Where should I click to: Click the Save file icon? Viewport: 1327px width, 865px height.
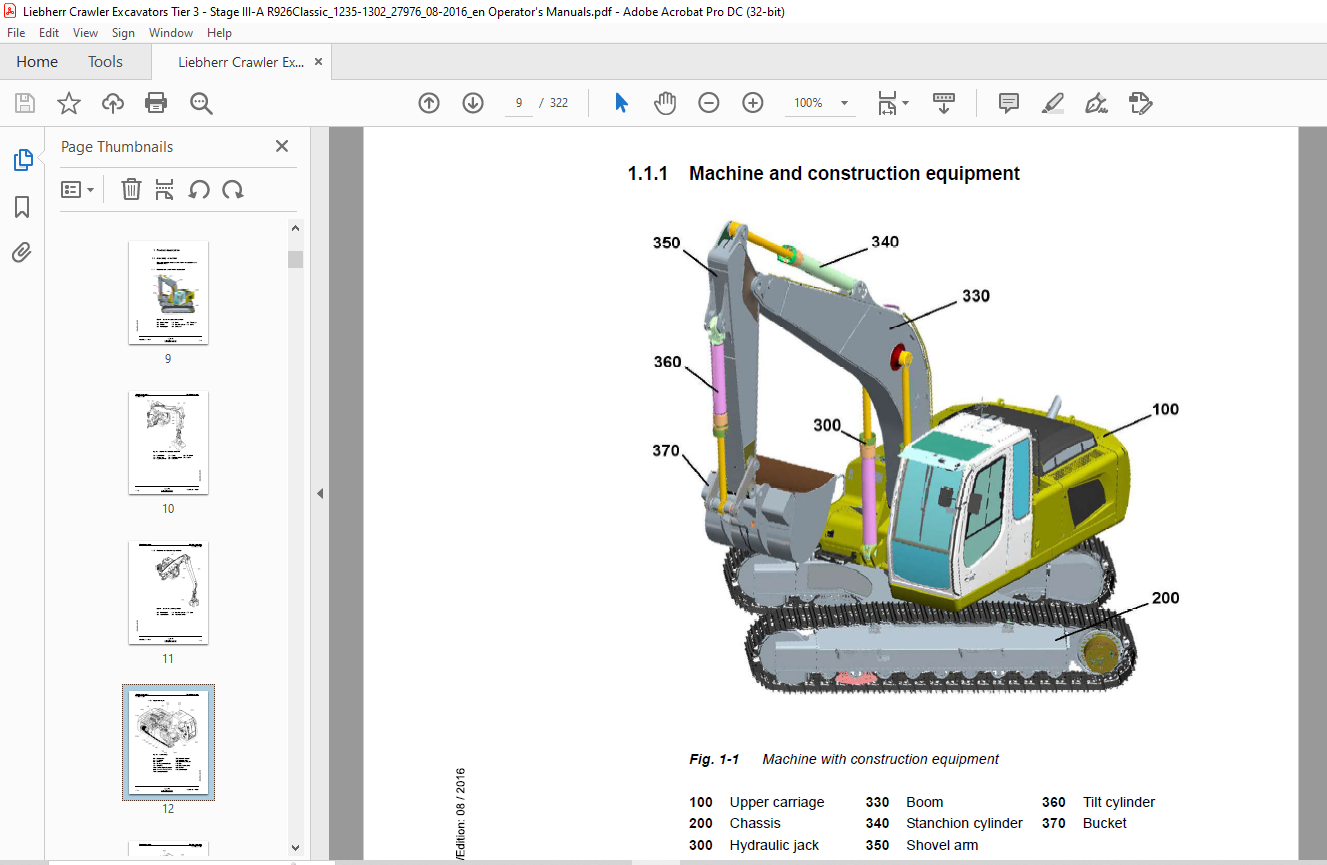(25, 103)
